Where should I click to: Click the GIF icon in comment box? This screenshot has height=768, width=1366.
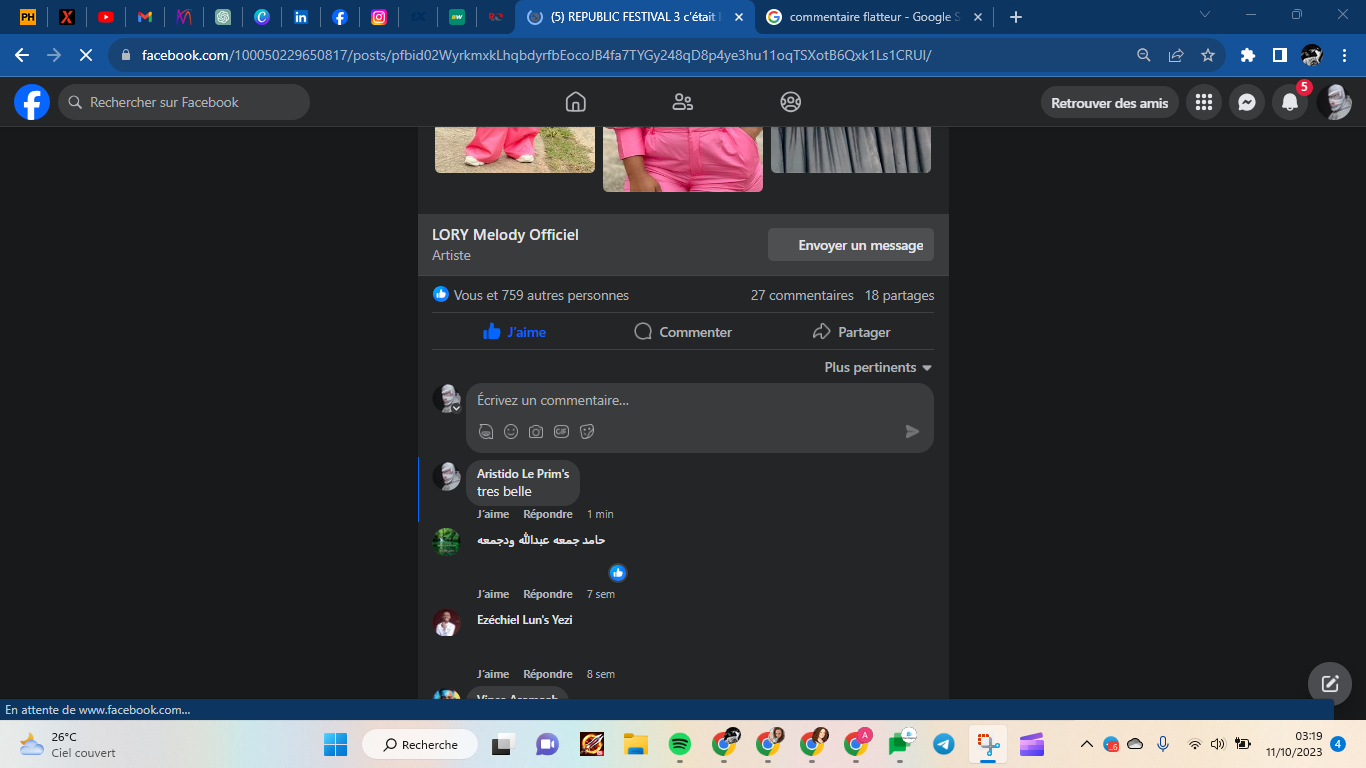pos(562,432)
